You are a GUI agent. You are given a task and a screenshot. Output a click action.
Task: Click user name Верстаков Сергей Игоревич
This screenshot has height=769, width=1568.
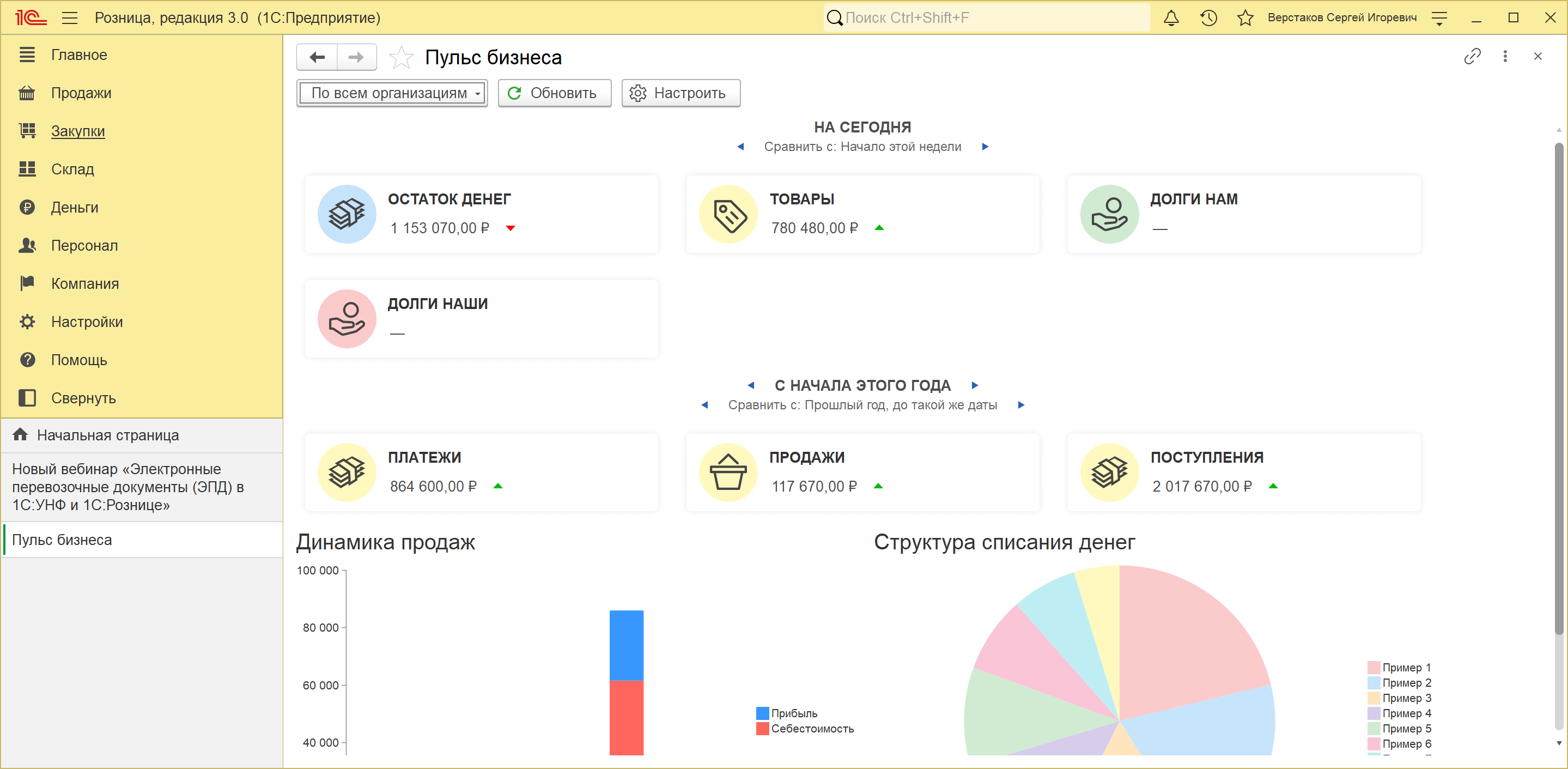[1341, 17]
